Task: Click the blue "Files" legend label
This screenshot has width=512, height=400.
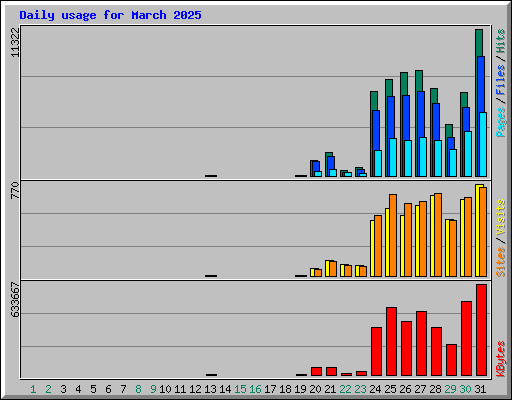Action: point(501,80)
